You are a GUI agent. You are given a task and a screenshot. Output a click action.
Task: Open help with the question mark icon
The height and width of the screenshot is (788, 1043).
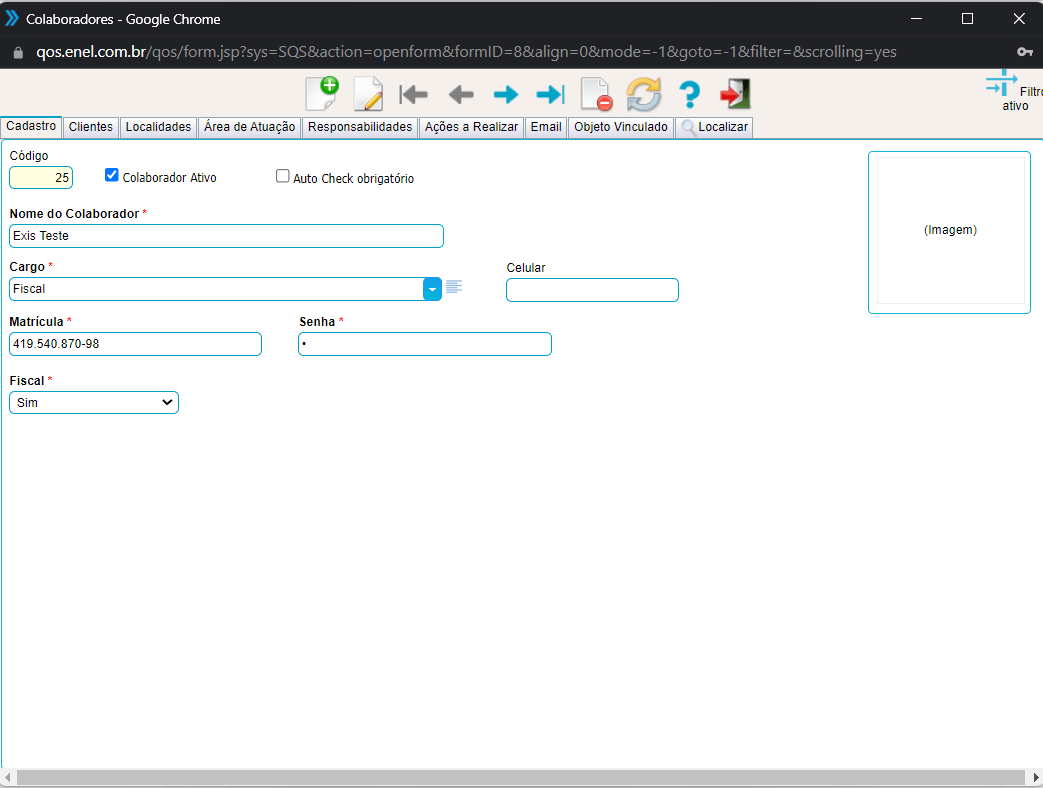coord(689,95)
